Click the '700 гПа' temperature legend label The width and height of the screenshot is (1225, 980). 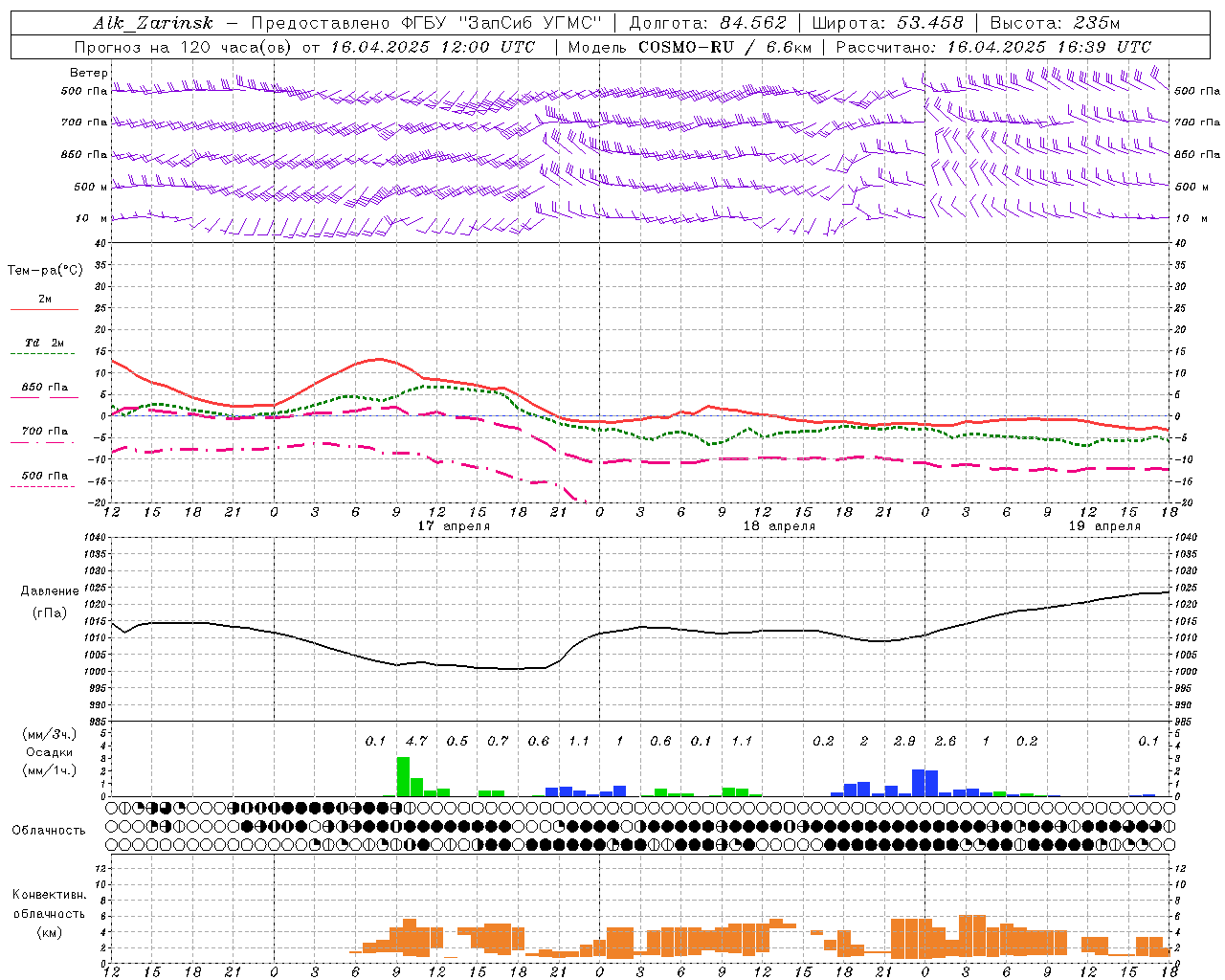pyautogui.click(x=44, y=431)
